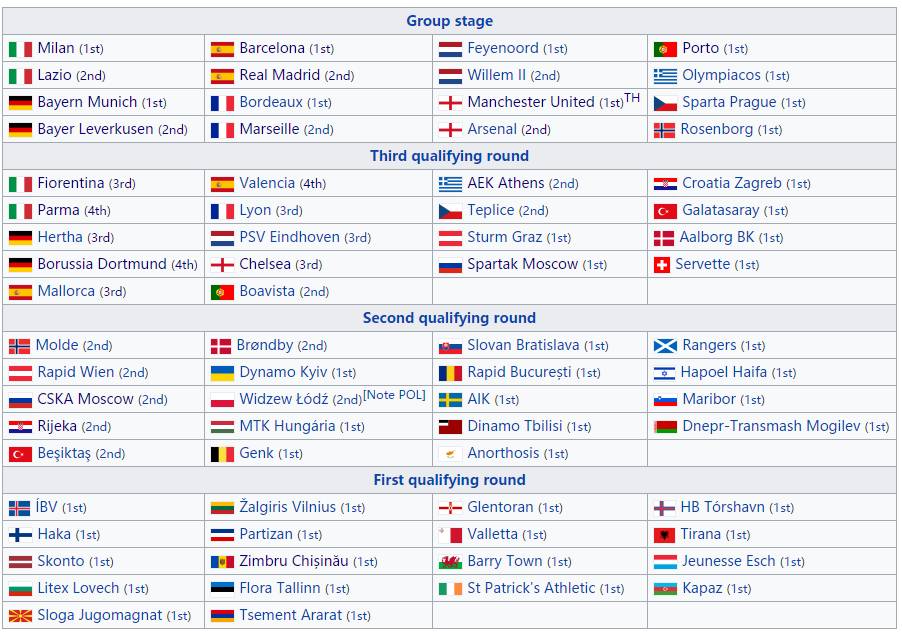This screenshot has height=635, width=902.
Task: Click the Turkish flag next to Galatasaray
Action: coord(665,211)
